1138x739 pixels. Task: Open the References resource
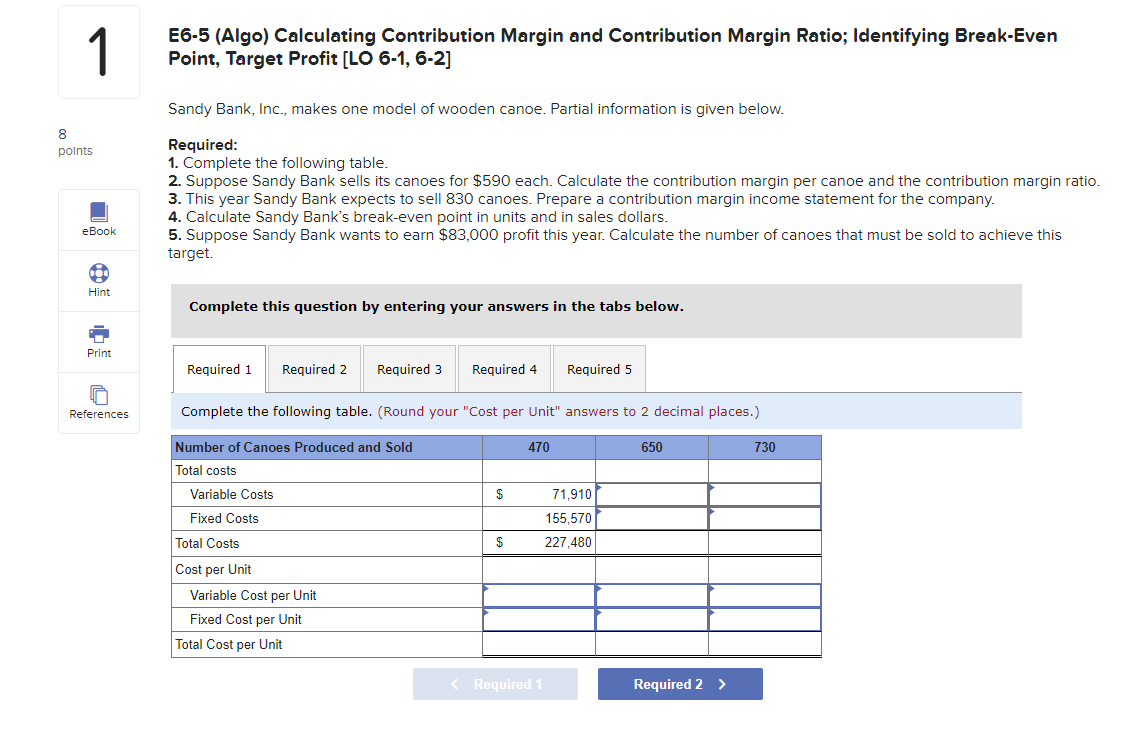pyautogui.click(x=98, y=402)
